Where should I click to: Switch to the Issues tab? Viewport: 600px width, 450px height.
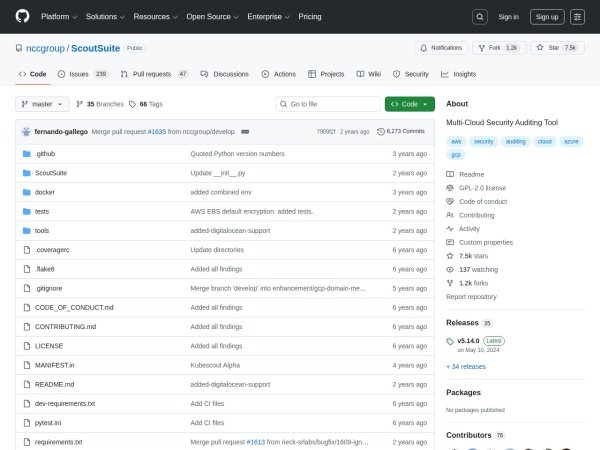pos(83,74)
